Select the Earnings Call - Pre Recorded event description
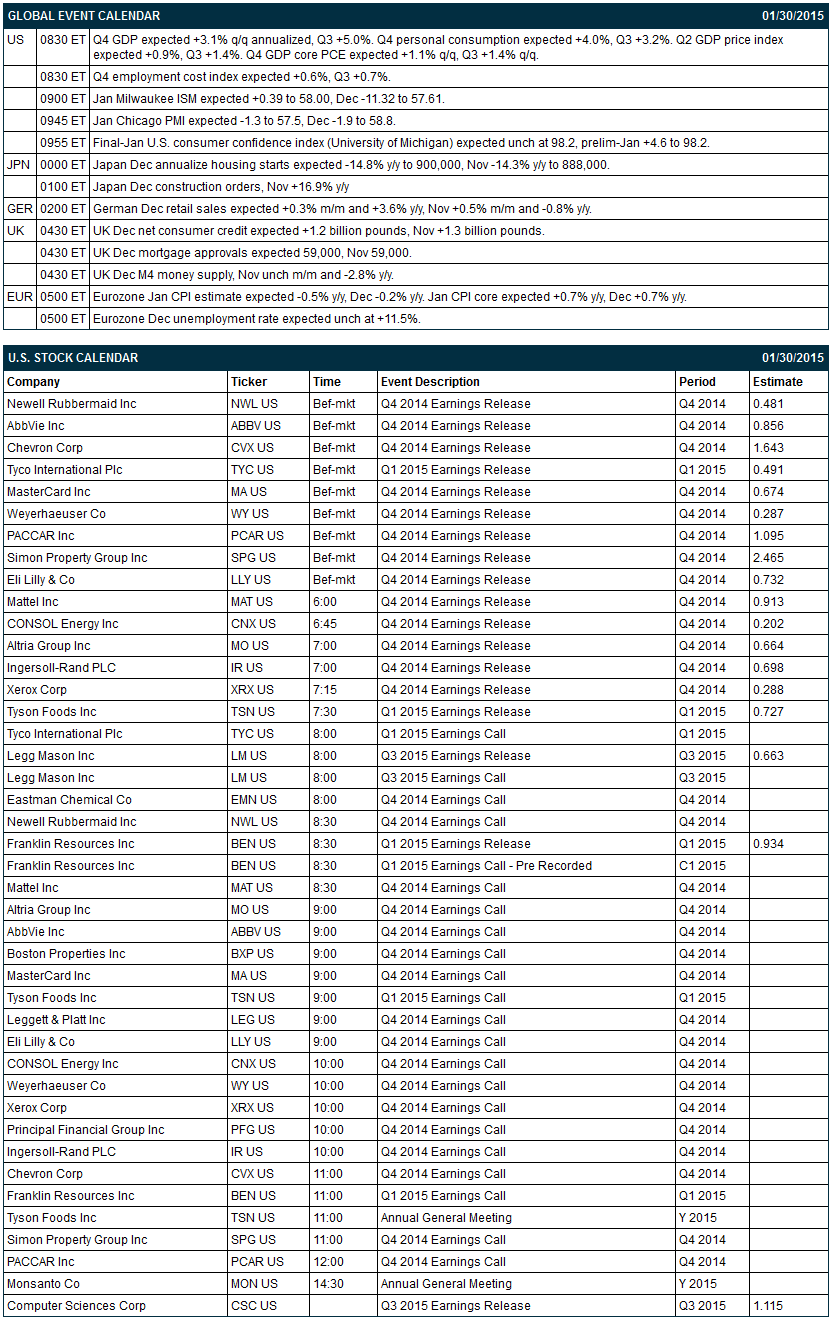This screenshot has height=1322, width=834. pos(486,866)
